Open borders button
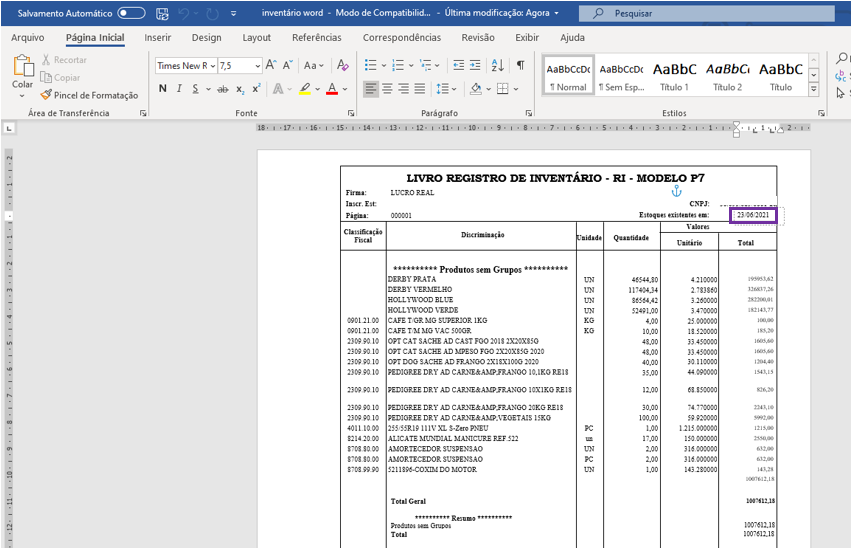Screen dimensions: 853x548 pyautogui.click(x=503, y=89)
